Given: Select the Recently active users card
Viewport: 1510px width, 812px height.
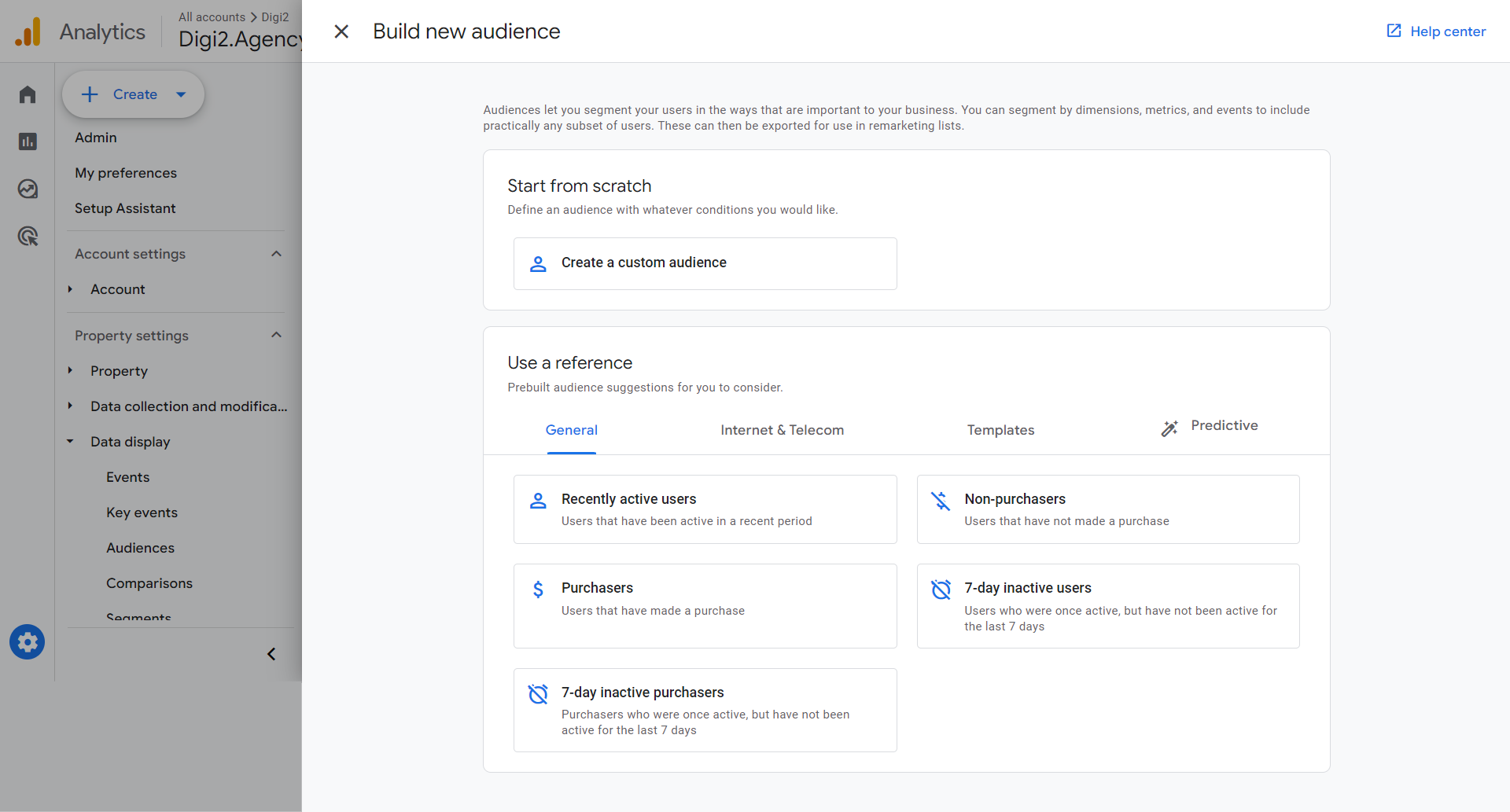Looking at the screenshot, I should tap(705, 509).
